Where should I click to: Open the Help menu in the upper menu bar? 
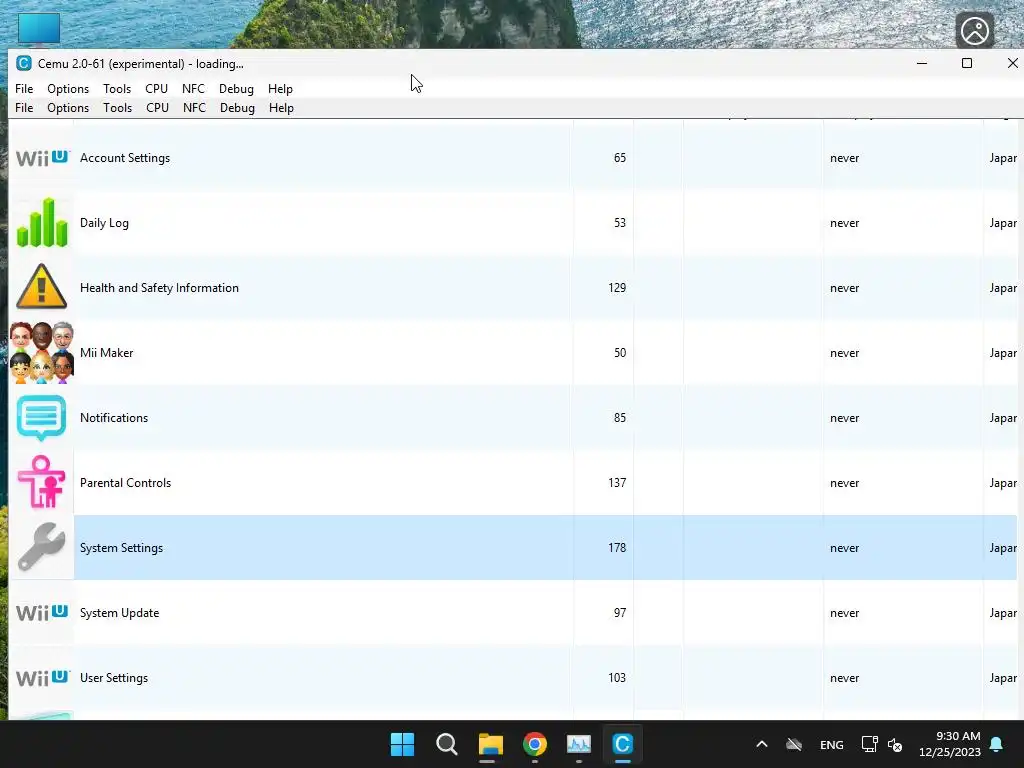coord(280,89)
